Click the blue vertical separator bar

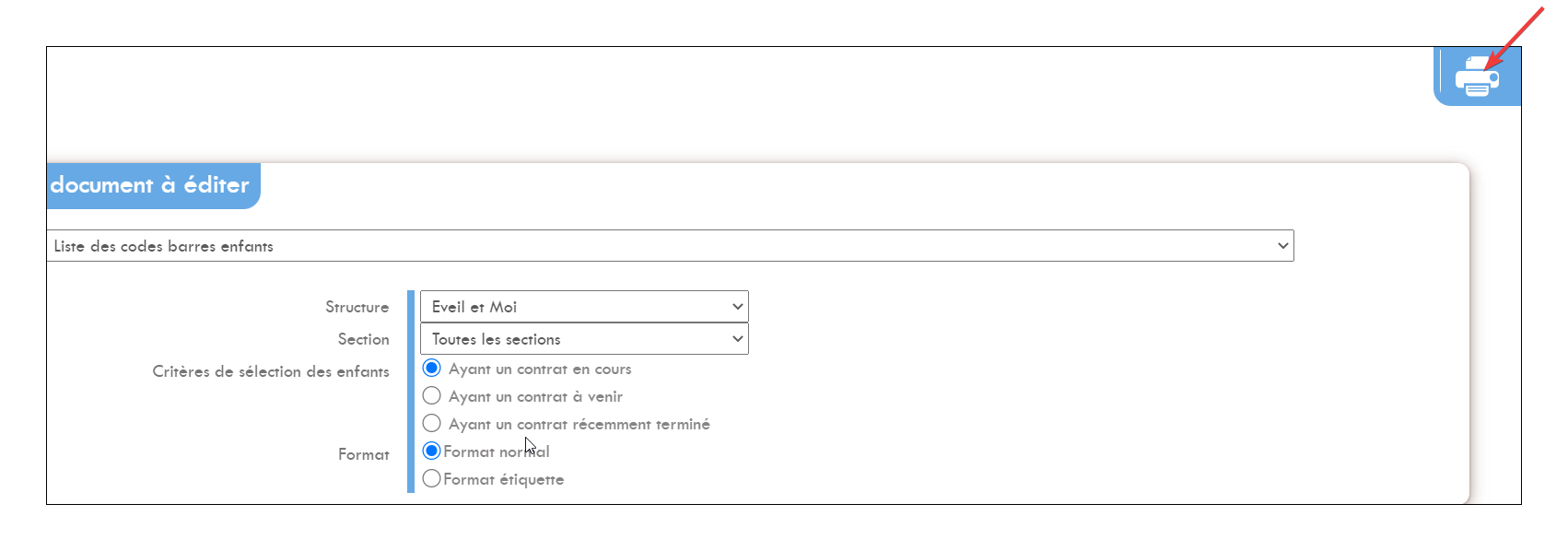411,392
